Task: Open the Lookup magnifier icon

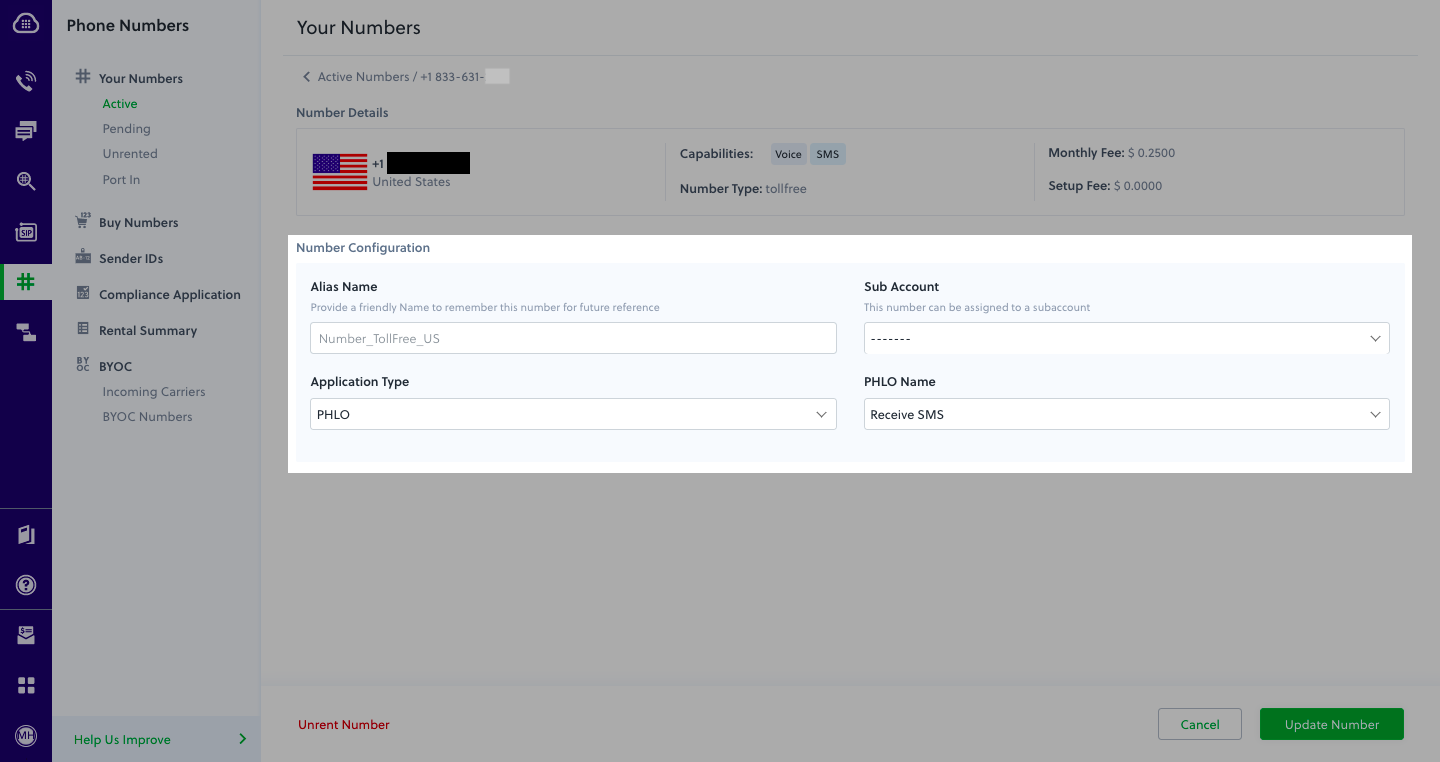Action: click(25, 181)
